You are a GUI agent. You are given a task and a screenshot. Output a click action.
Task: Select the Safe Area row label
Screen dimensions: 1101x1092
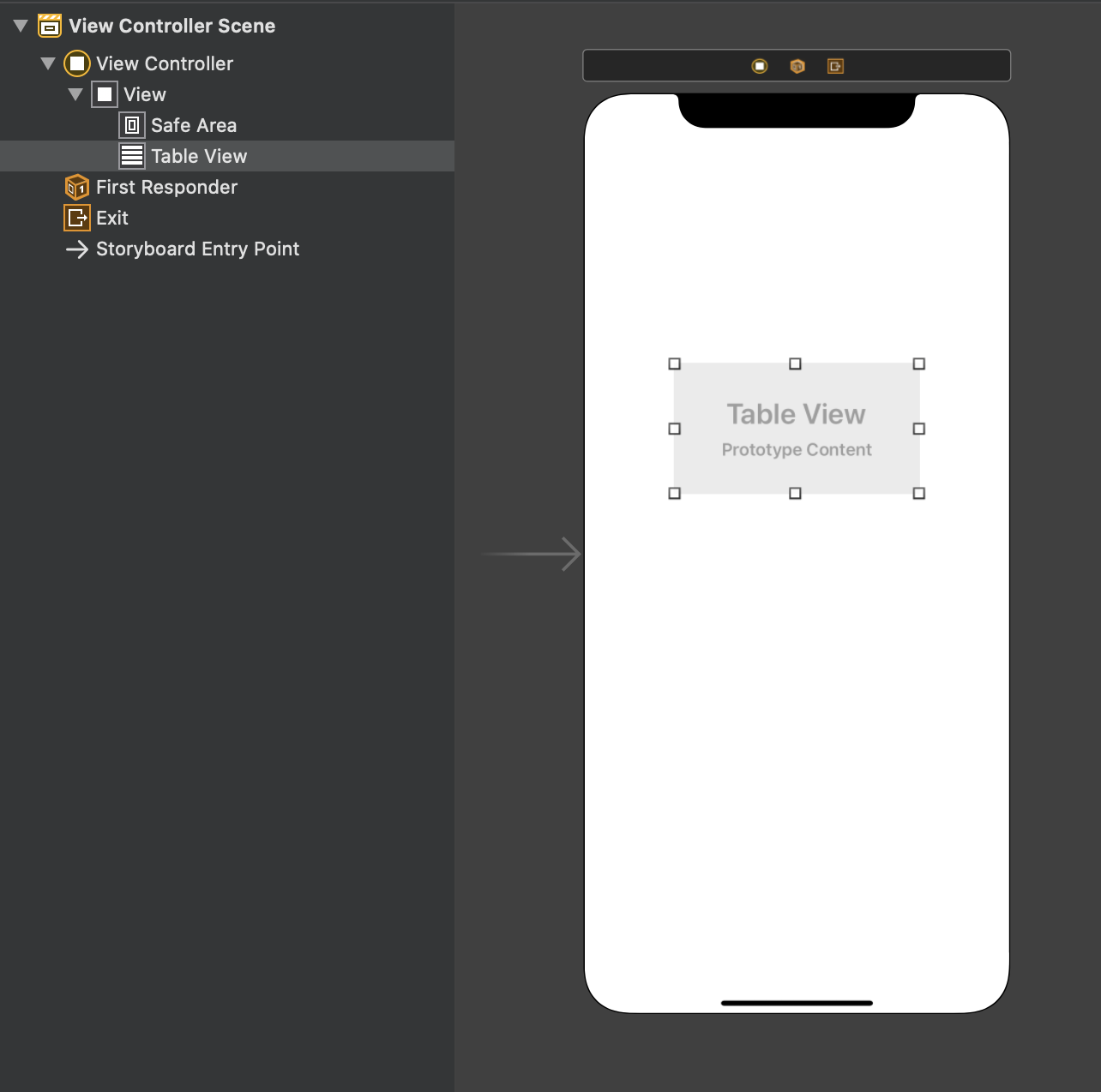[x=194, y=125]
